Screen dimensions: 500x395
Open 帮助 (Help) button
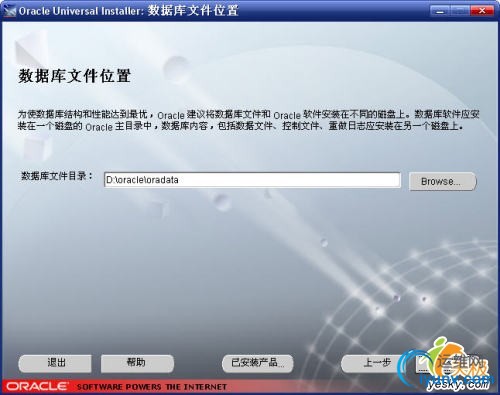(x=137, y=363)
